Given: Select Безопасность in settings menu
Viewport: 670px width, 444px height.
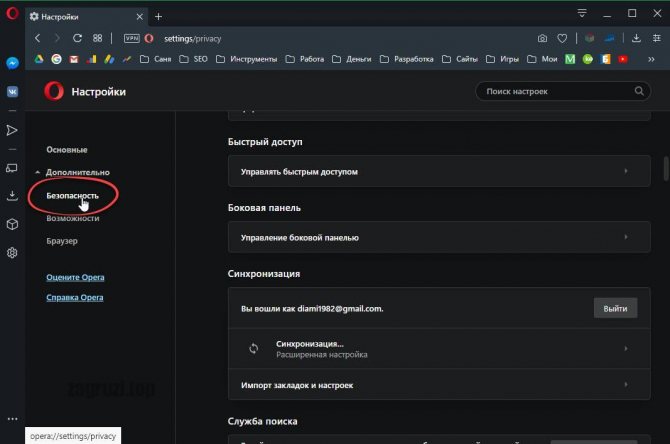Looking at the screenshot, I should (x=72, y=195).
